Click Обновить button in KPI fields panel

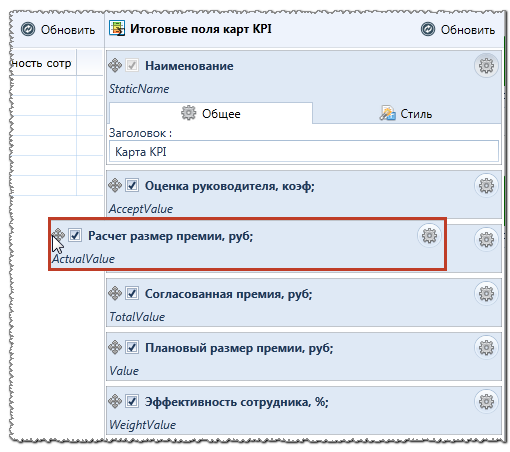click(458, 30)
